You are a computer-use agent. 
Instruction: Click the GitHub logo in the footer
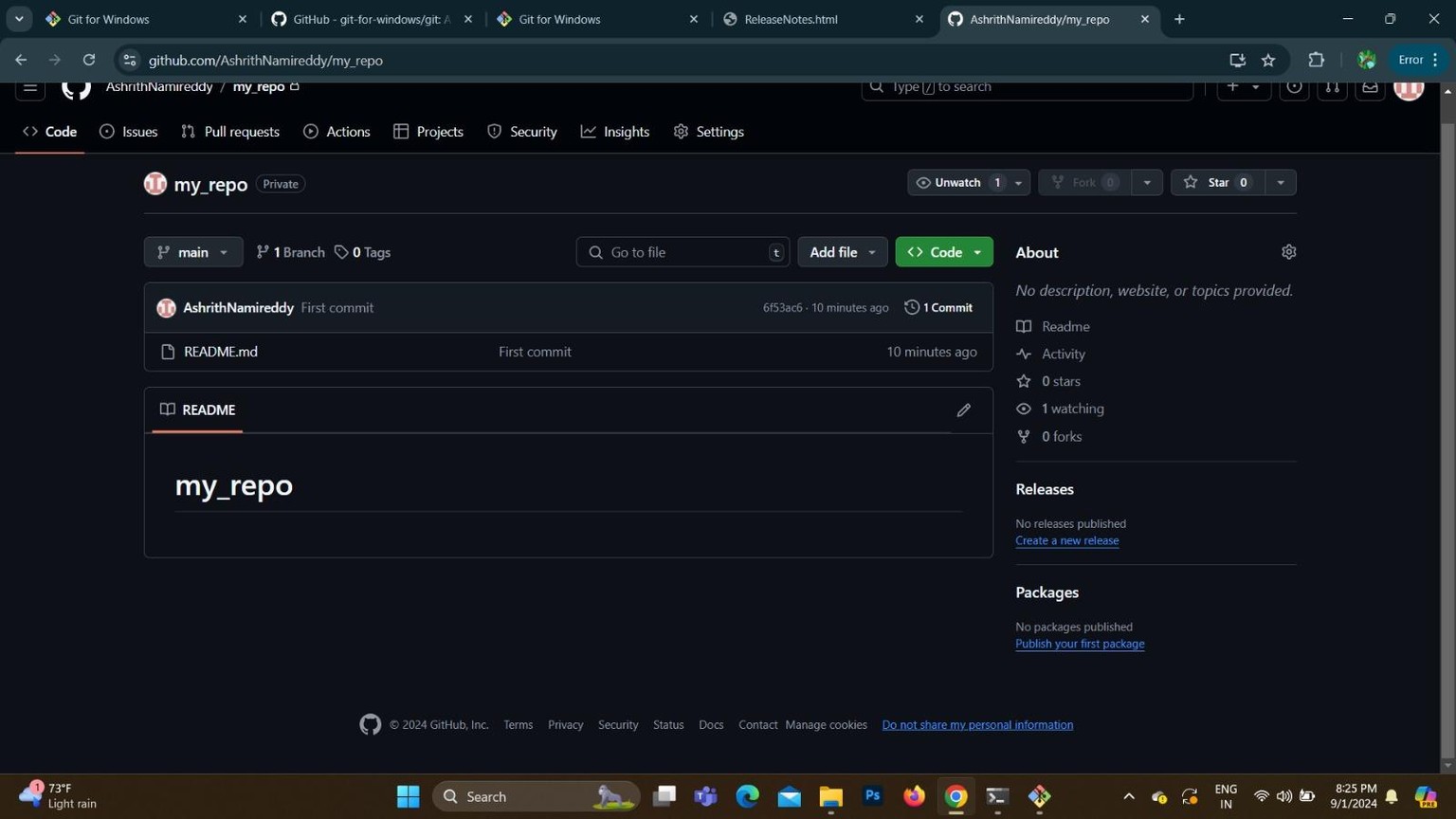(x=371, y=725)
